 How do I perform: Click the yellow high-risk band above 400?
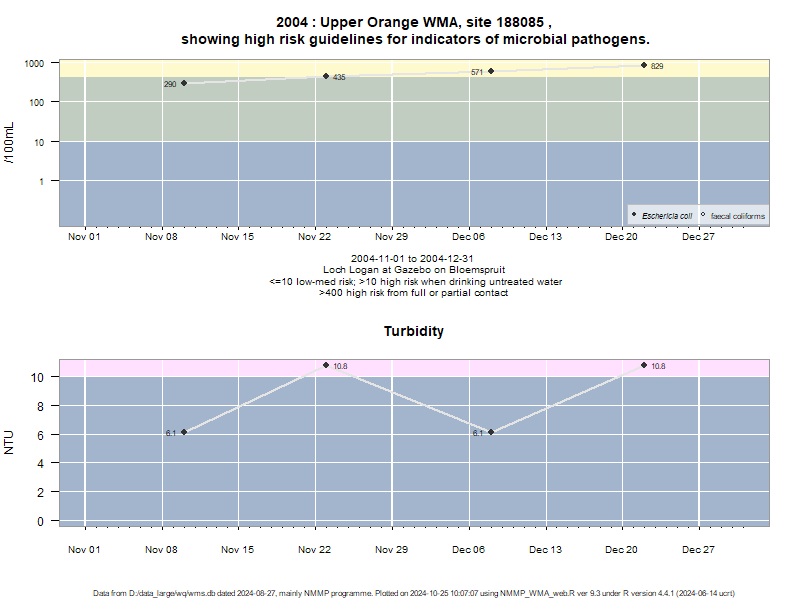[414, 68]
